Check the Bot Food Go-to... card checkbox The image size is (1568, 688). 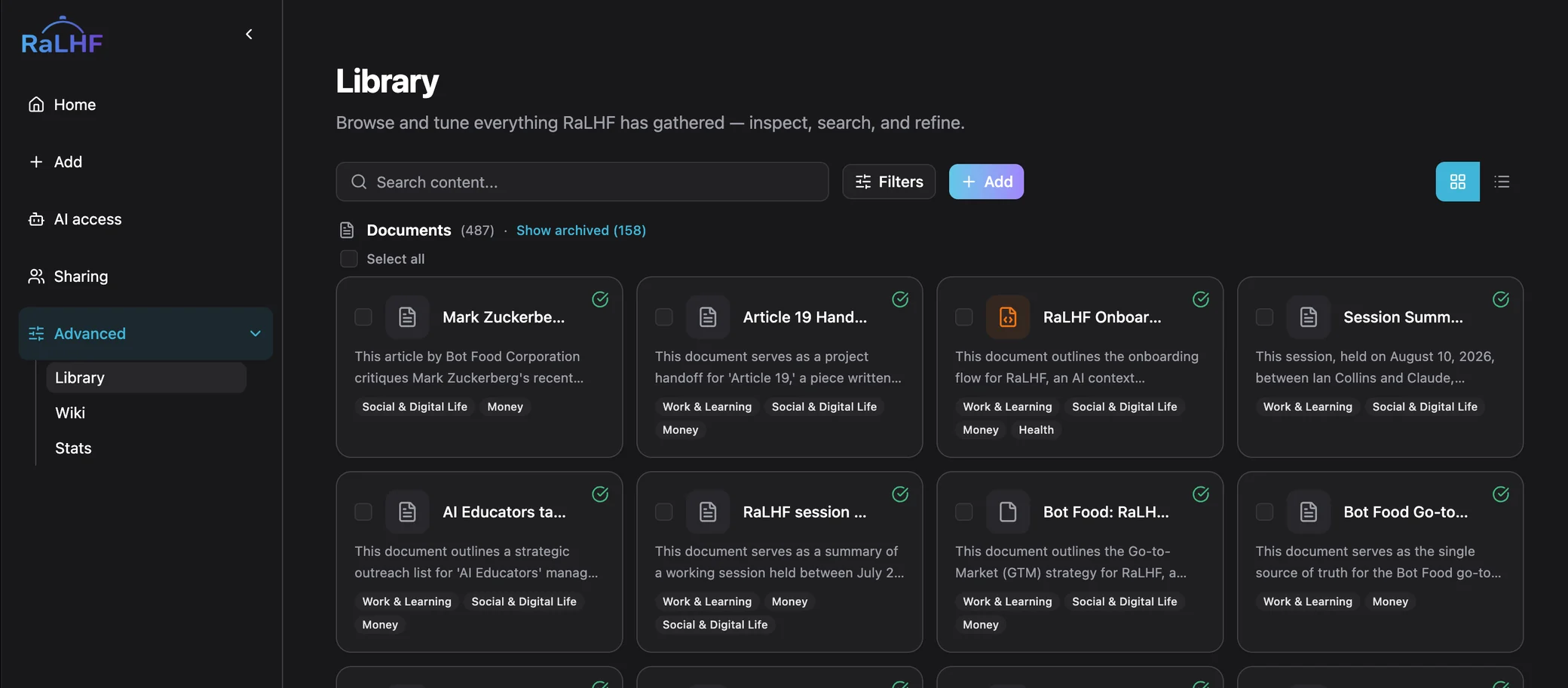pyautogui.click(x=1265, y=512)
